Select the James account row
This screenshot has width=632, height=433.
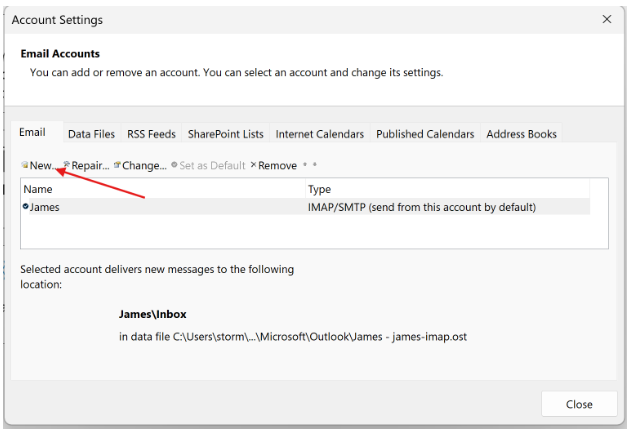click(x=160, y=207)
